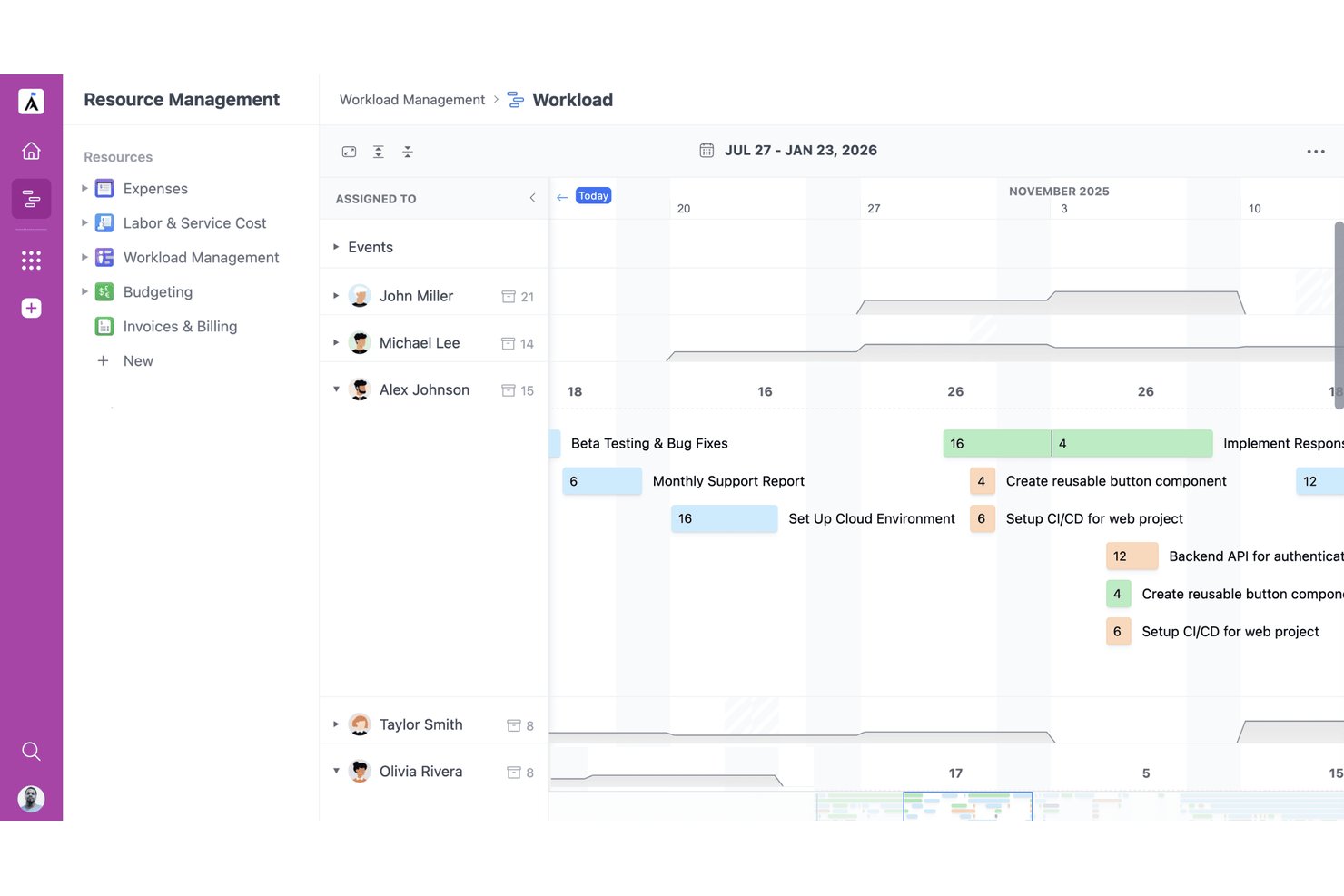The image size is (1344, 896).
Task: Click the collapse all rows icon
Action: [x=408, y=152]
